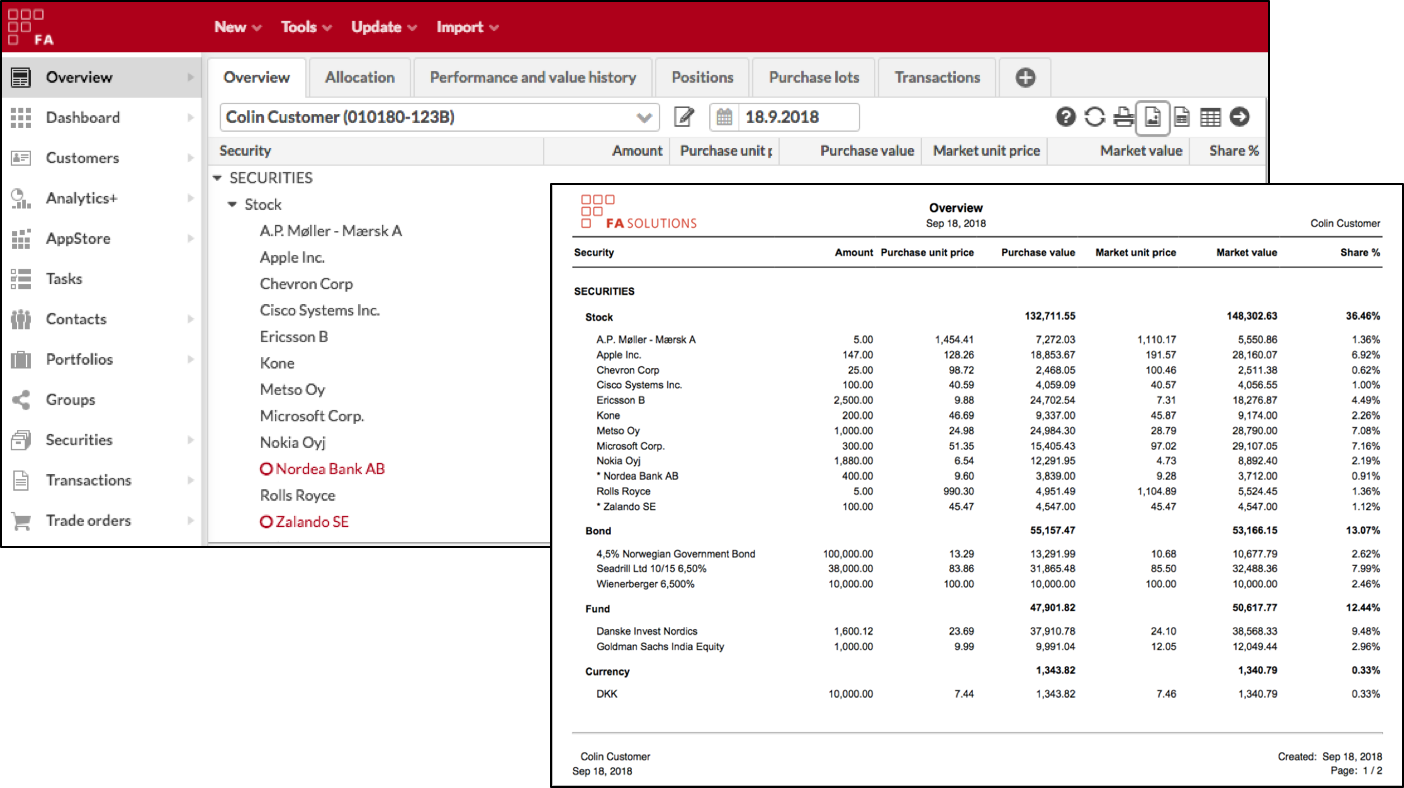Select the Microsoft Corp. row in tree
The image size is (1404, 788).
pos(312,416)
